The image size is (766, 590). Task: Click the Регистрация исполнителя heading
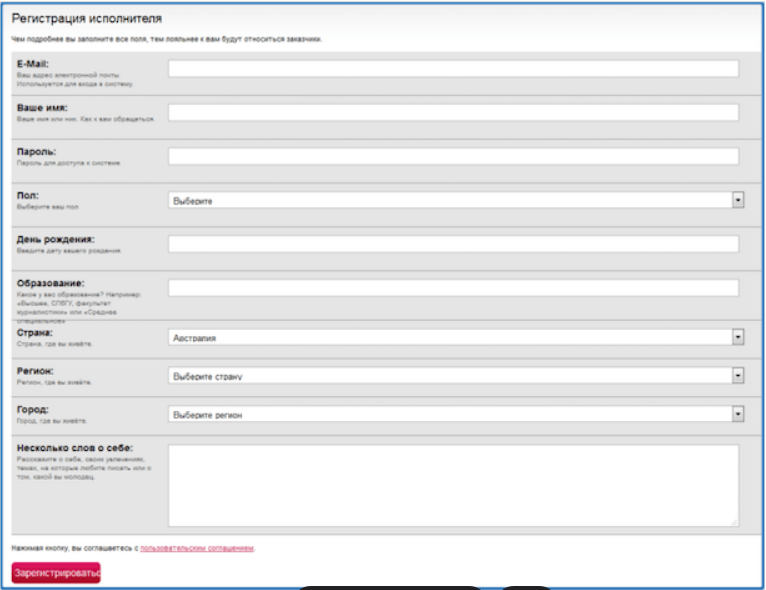coord(86,19)
